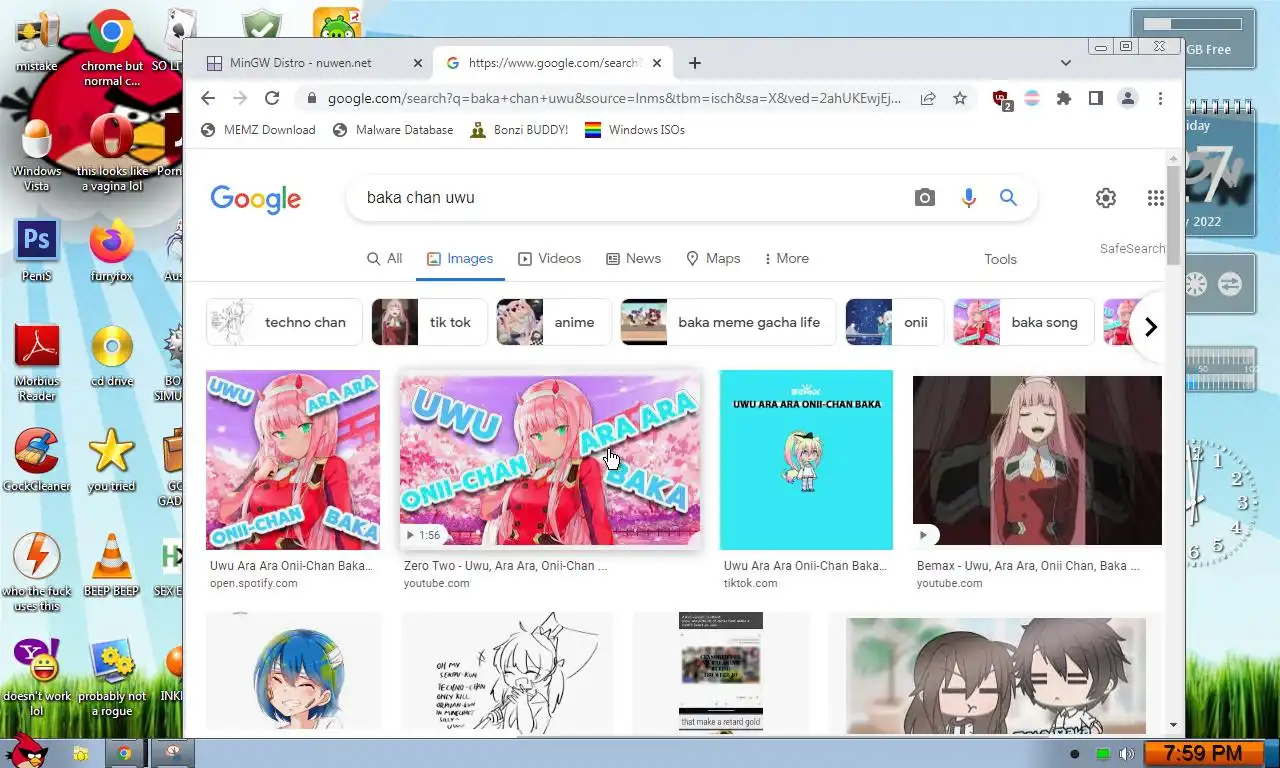This screenshot has height=768, width=1280.
Task: Select the News results tab
Action: click(x=633, y=258)
